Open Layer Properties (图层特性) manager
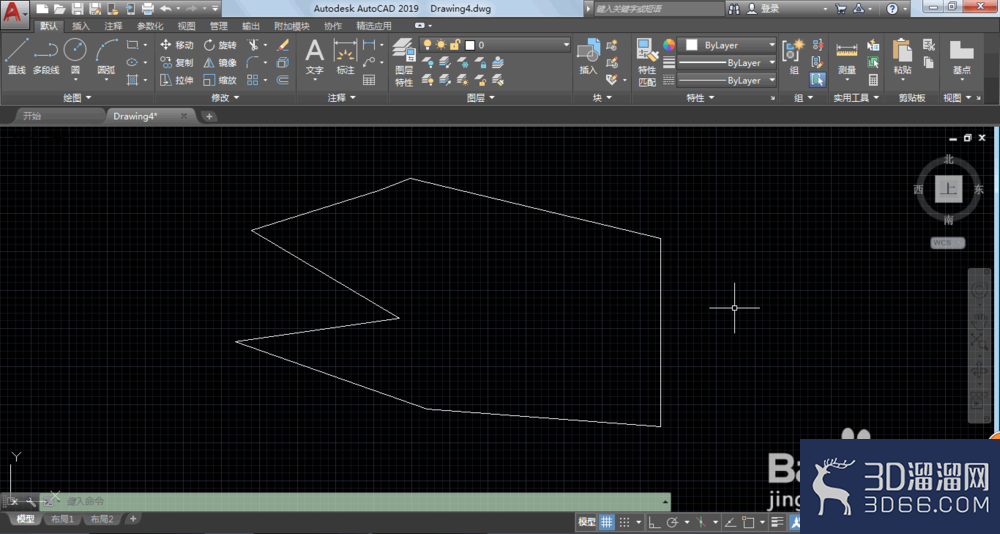 pos(403,62)
